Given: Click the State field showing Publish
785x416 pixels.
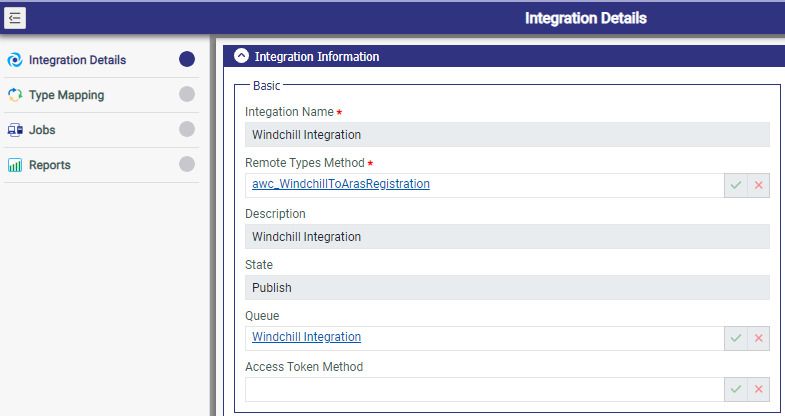Looking at the screenshot, I should pyautogui.click(x=507, y=288).
